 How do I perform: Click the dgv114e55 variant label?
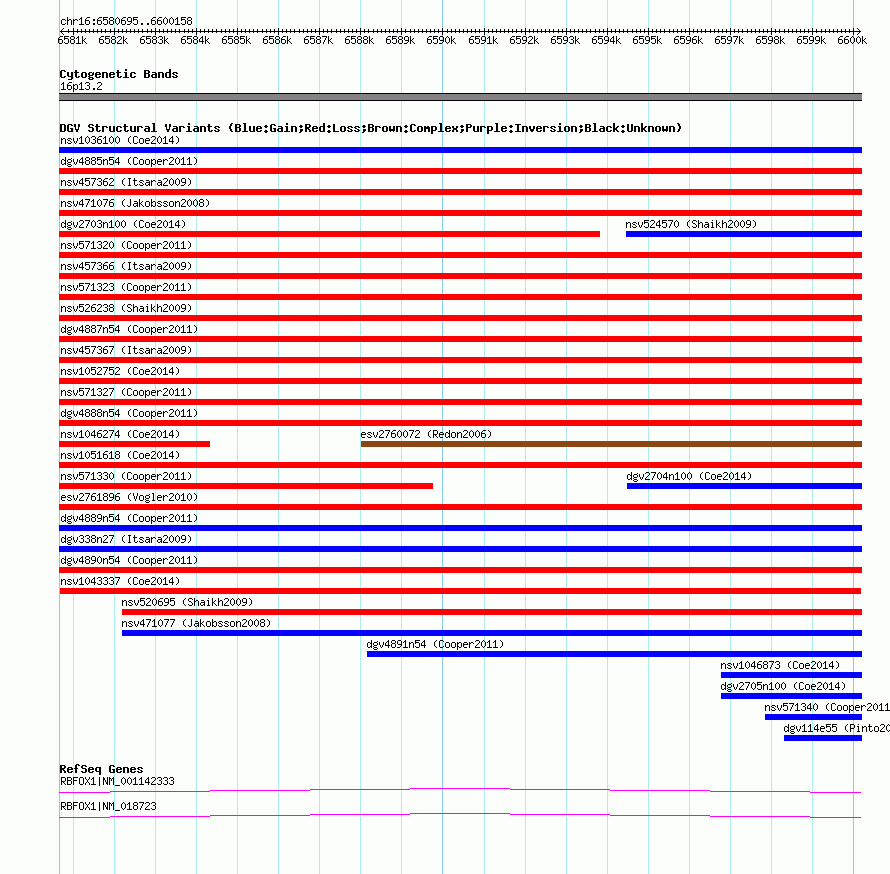(x=836, y=728)
